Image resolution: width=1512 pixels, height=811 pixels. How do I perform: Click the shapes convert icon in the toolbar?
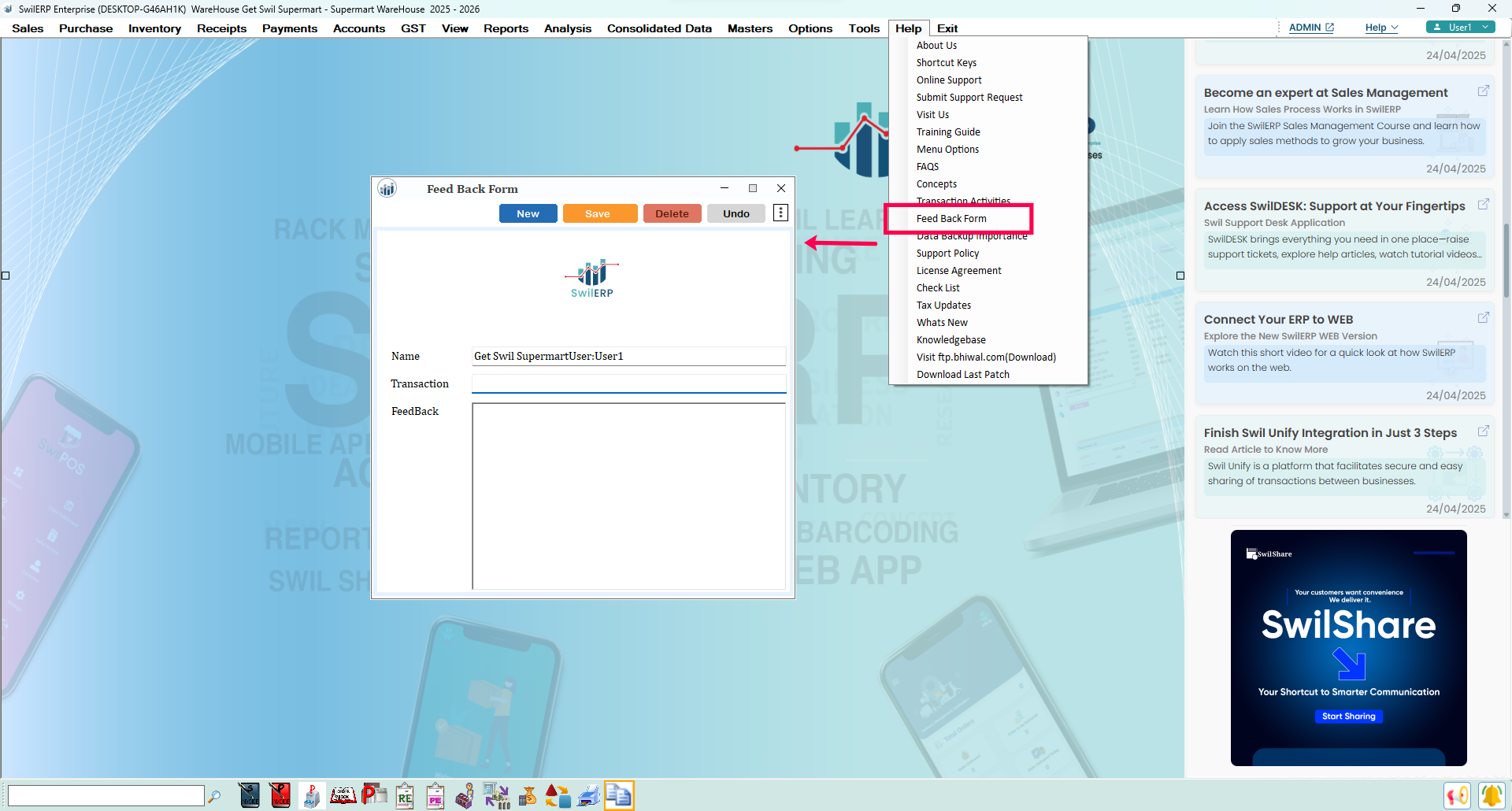(558, 795)
